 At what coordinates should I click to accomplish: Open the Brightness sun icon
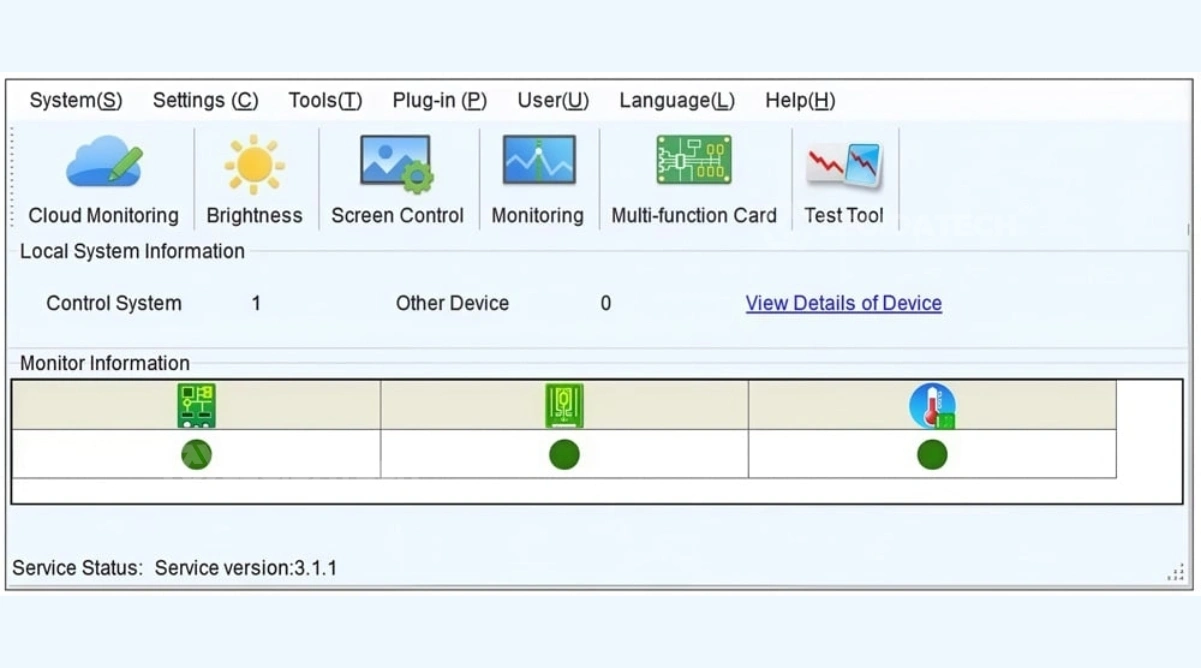(254, 179)
